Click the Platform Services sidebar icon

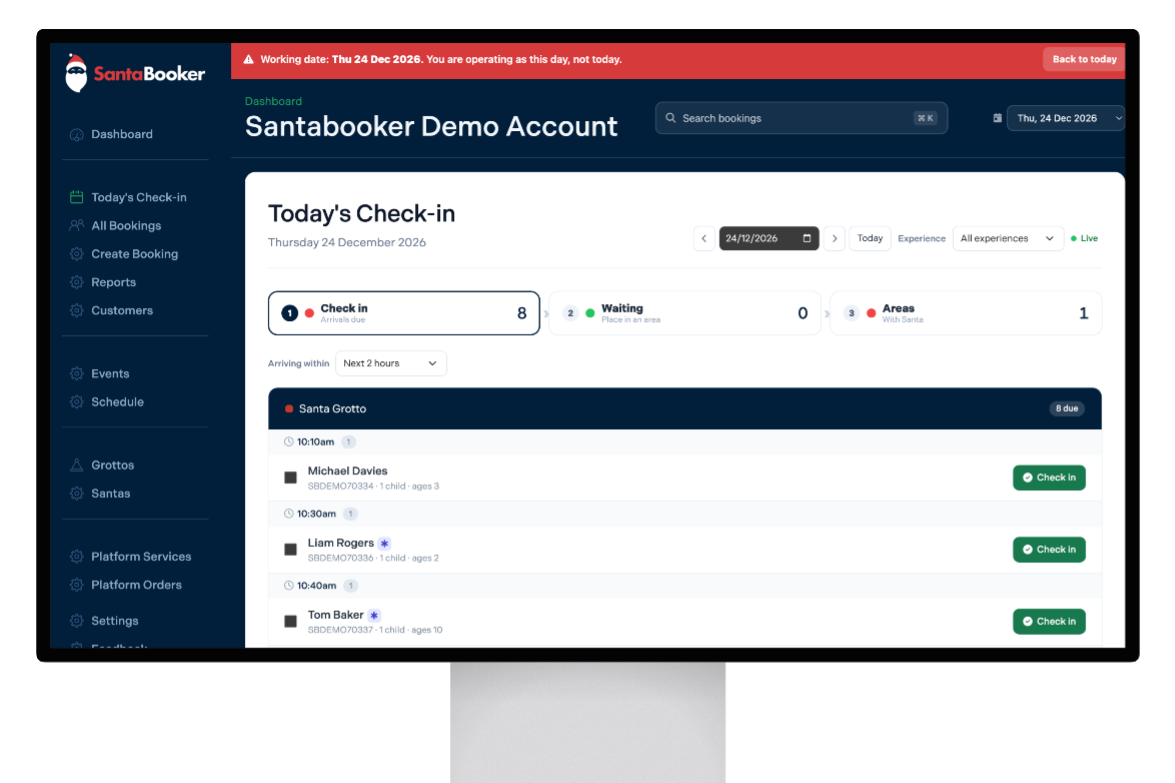[76, 557]
